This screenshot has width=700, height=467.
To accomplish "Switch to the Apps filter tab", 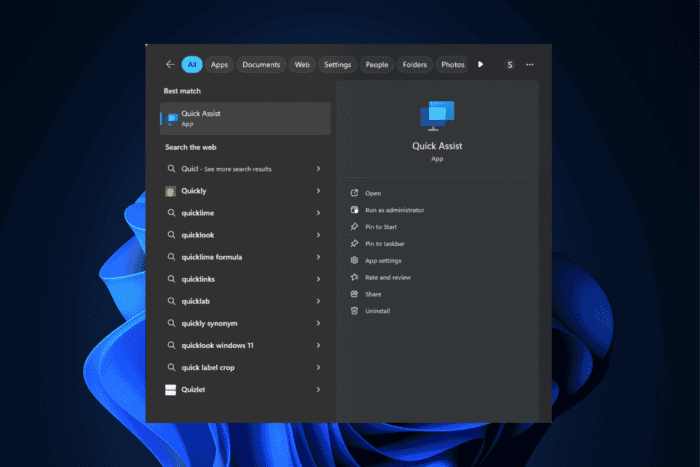I will [219, 64].
